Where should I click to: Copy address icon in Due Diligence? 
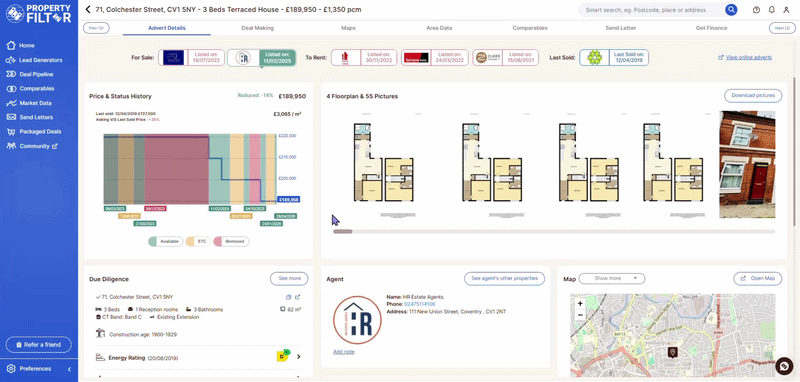(288, 297)
